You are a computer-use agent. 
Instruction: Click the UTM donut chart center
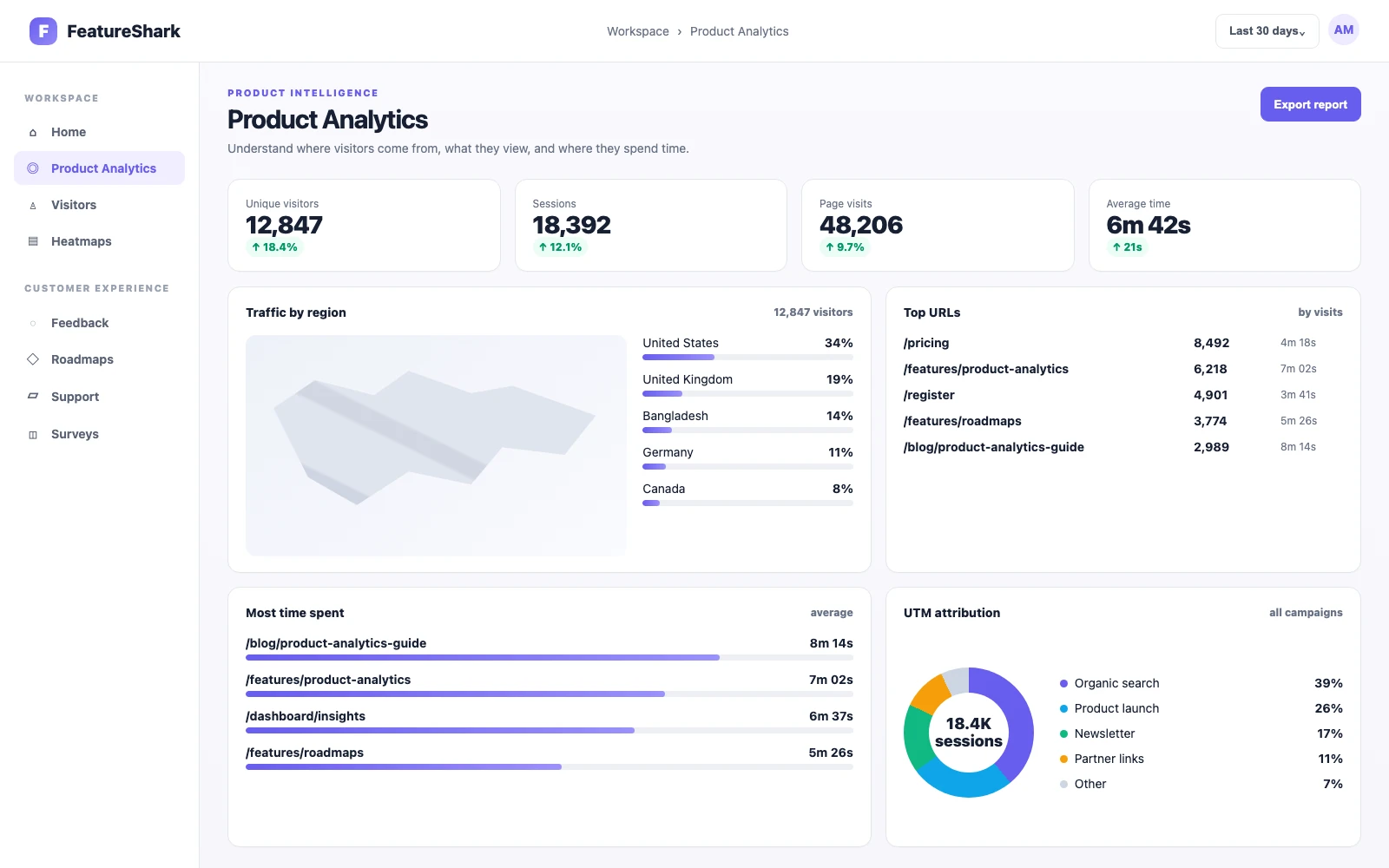pyautogui.click(x=969, y=733)
